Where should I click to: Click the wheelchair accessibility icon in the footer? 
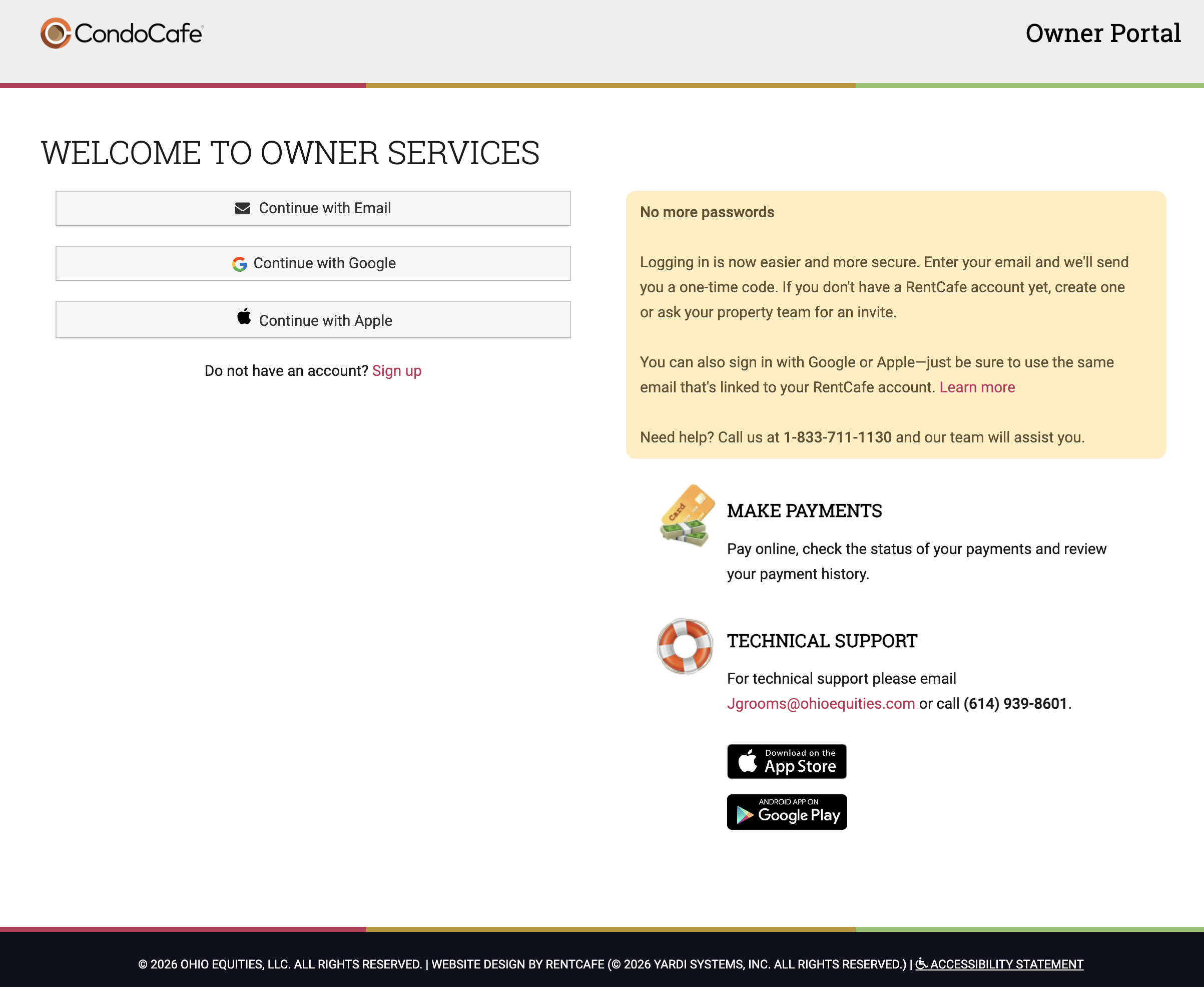pos(921,964)
